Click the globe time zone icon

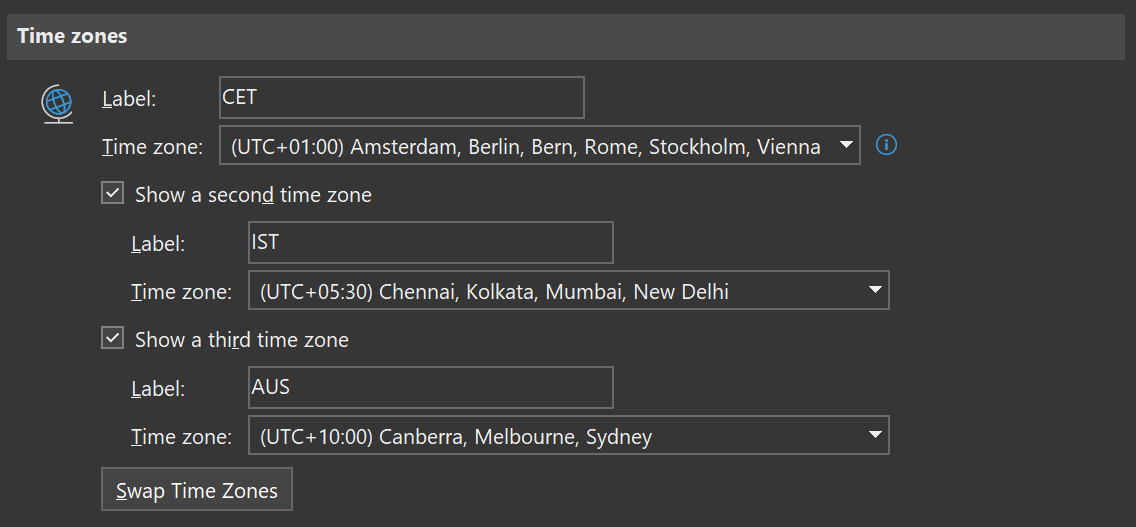point(57,103)
